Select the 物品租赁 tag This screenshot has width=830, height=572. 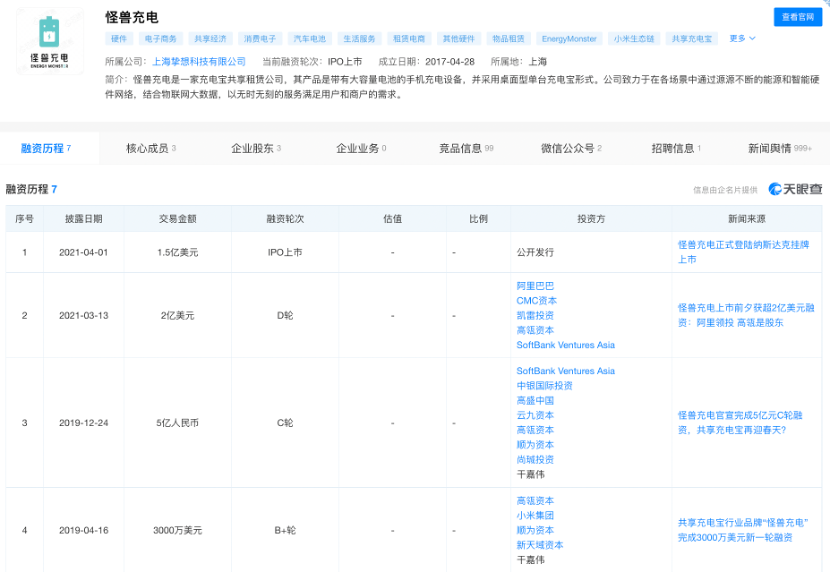pyautogui.click(x=509, y=39)
